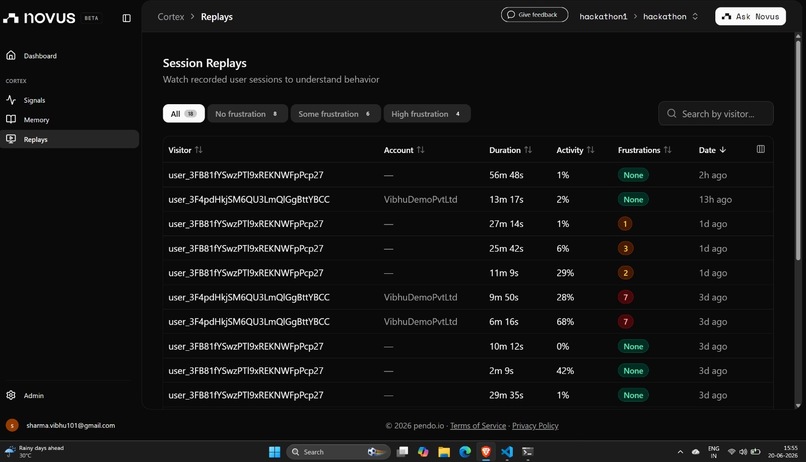
Task: Select Replays in sidebar
Action: pos(69,139)
